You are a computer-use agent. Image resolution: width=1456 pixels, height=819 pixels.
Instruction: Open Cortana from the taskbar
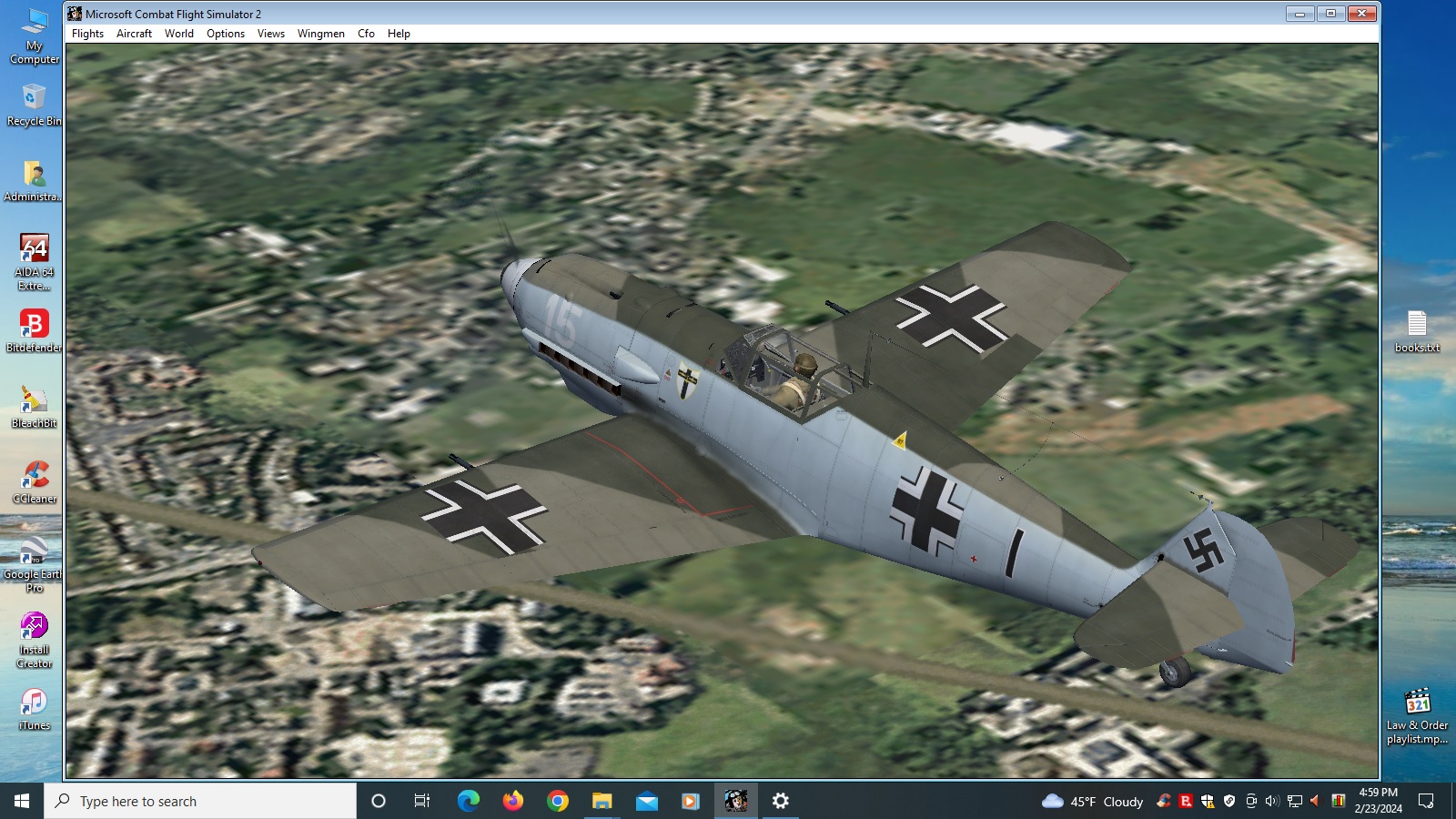[379, 801]
